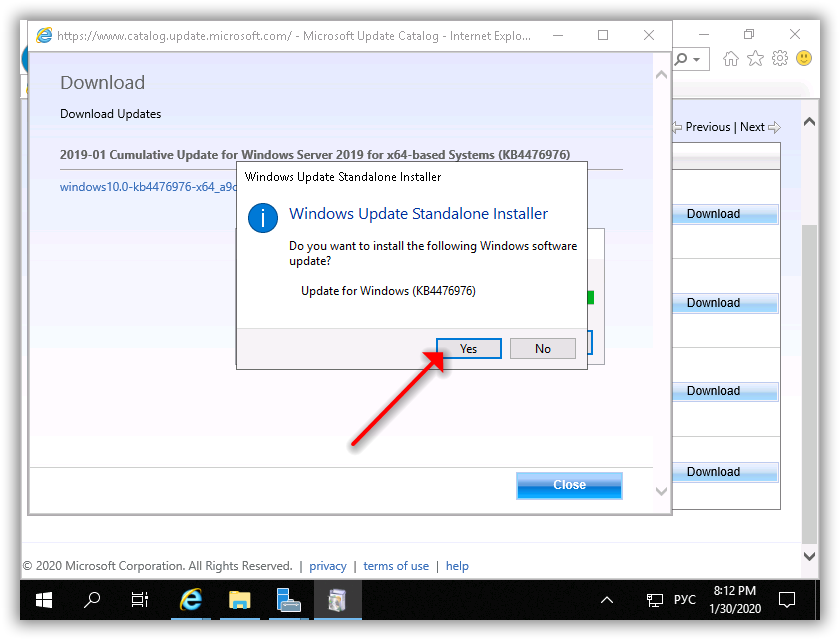840x640 pixels.
Task: Open the help link in footer
Action: pos(457,566)
